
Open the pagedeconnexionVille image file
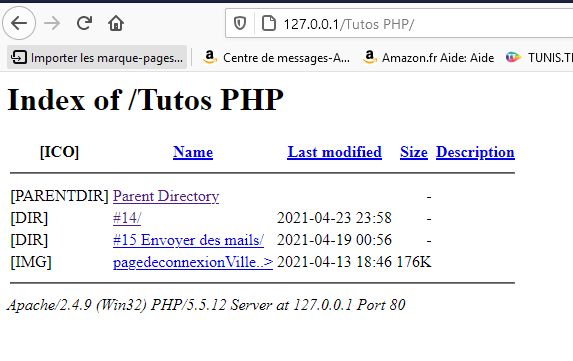pos(193,262)
